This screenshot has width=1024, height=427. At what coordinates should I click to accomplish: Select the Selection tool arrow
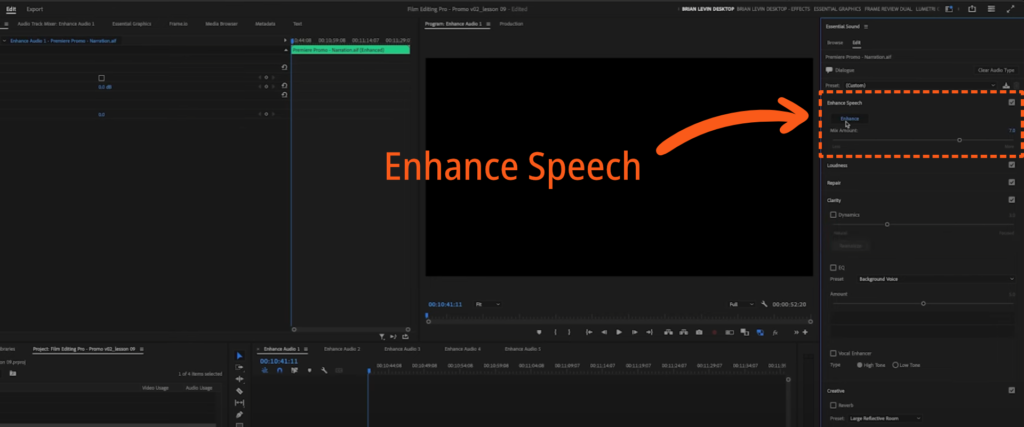tap(240, 356)
